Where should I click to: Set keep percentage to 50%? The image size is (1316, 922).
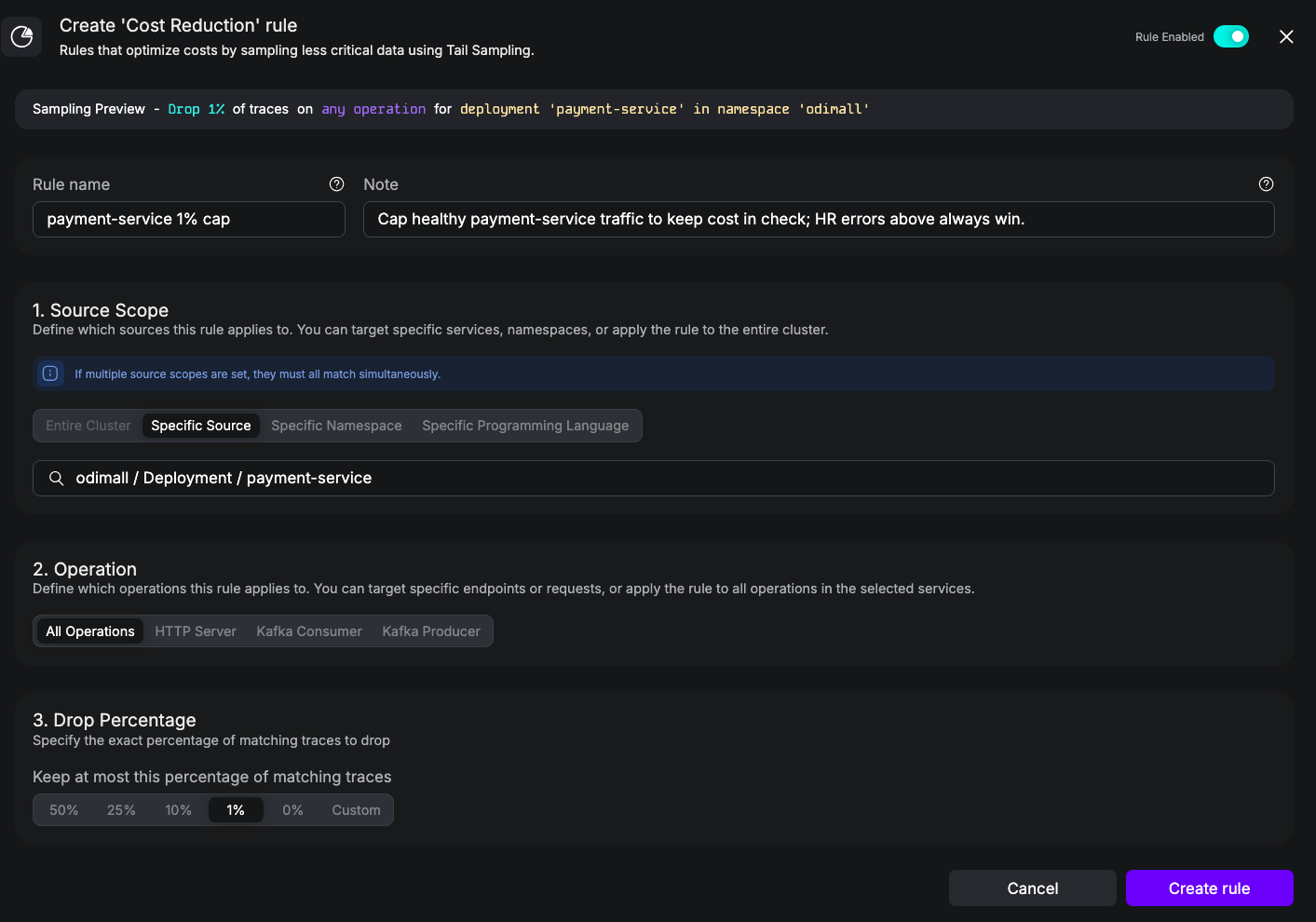click(x=64, y=810)
